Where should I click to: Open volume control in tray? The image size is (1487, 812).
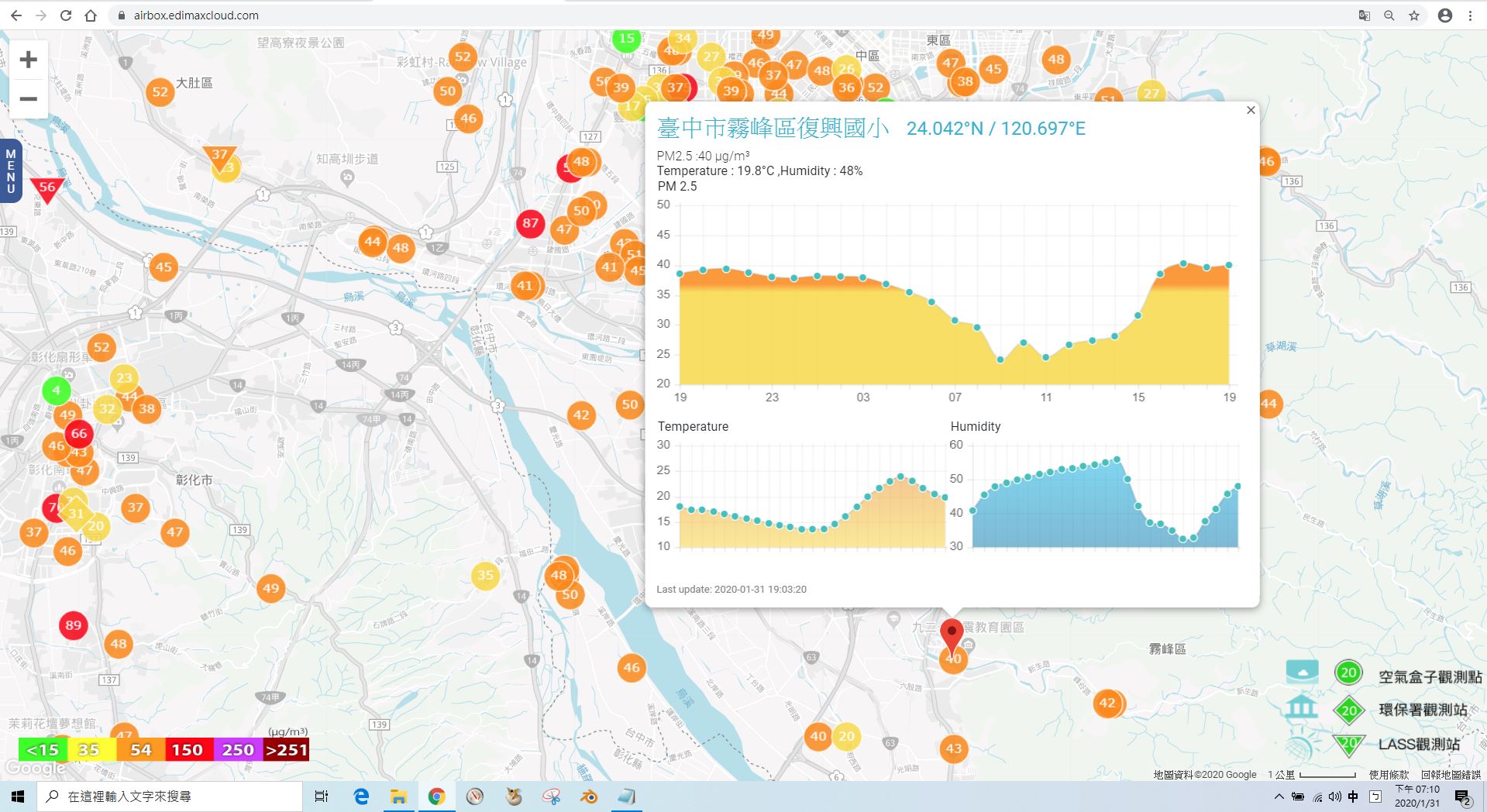[x=1335, y=797]
